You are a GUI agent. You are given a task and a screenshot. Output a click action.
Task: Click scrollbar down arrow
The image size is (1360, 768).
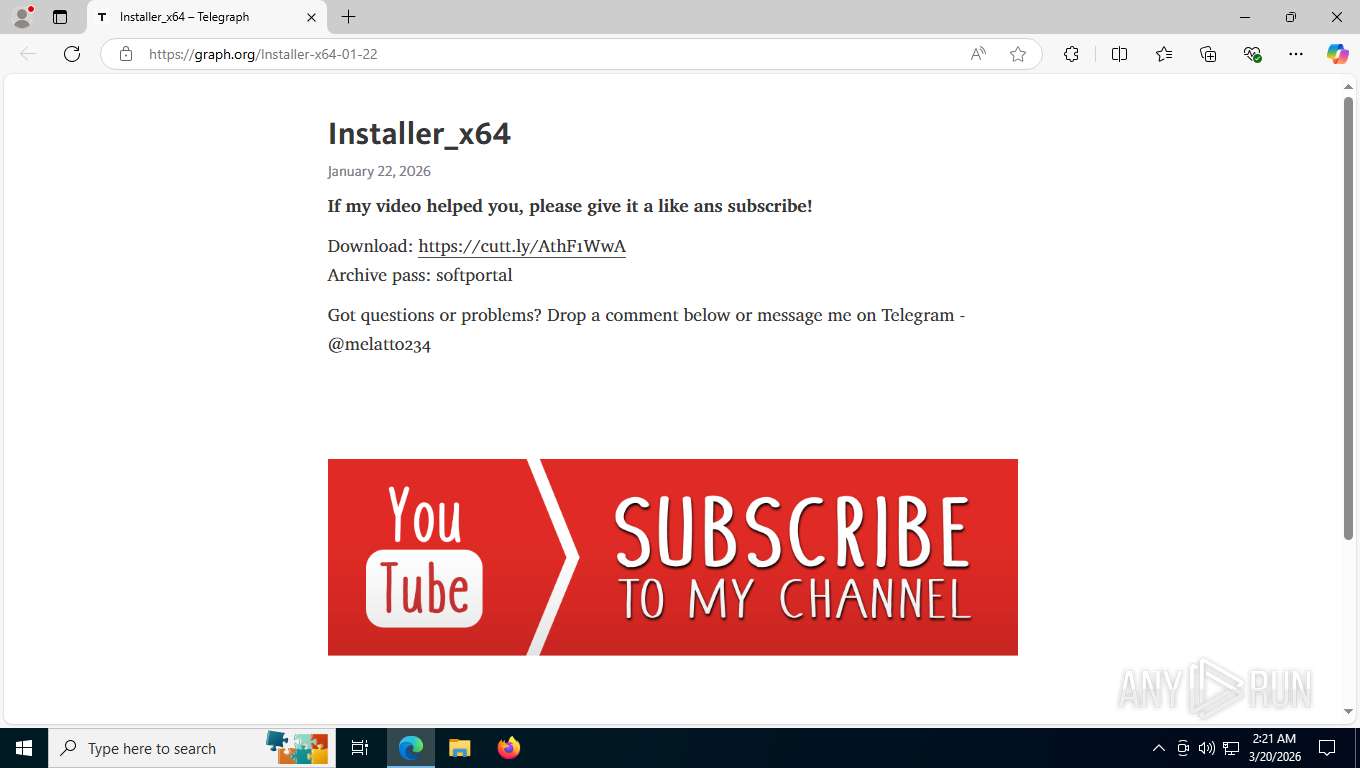1348,711
